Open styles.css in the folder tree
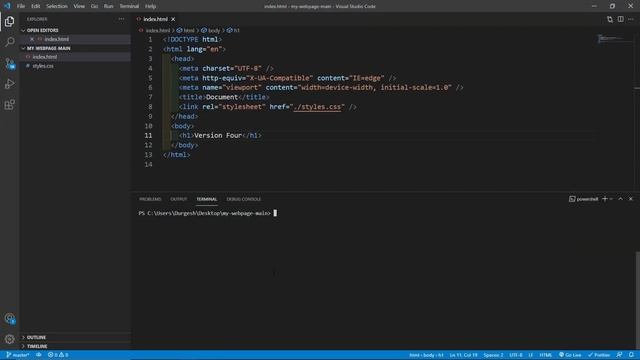This screenshot has height=360, width=640. coord(76,66)
